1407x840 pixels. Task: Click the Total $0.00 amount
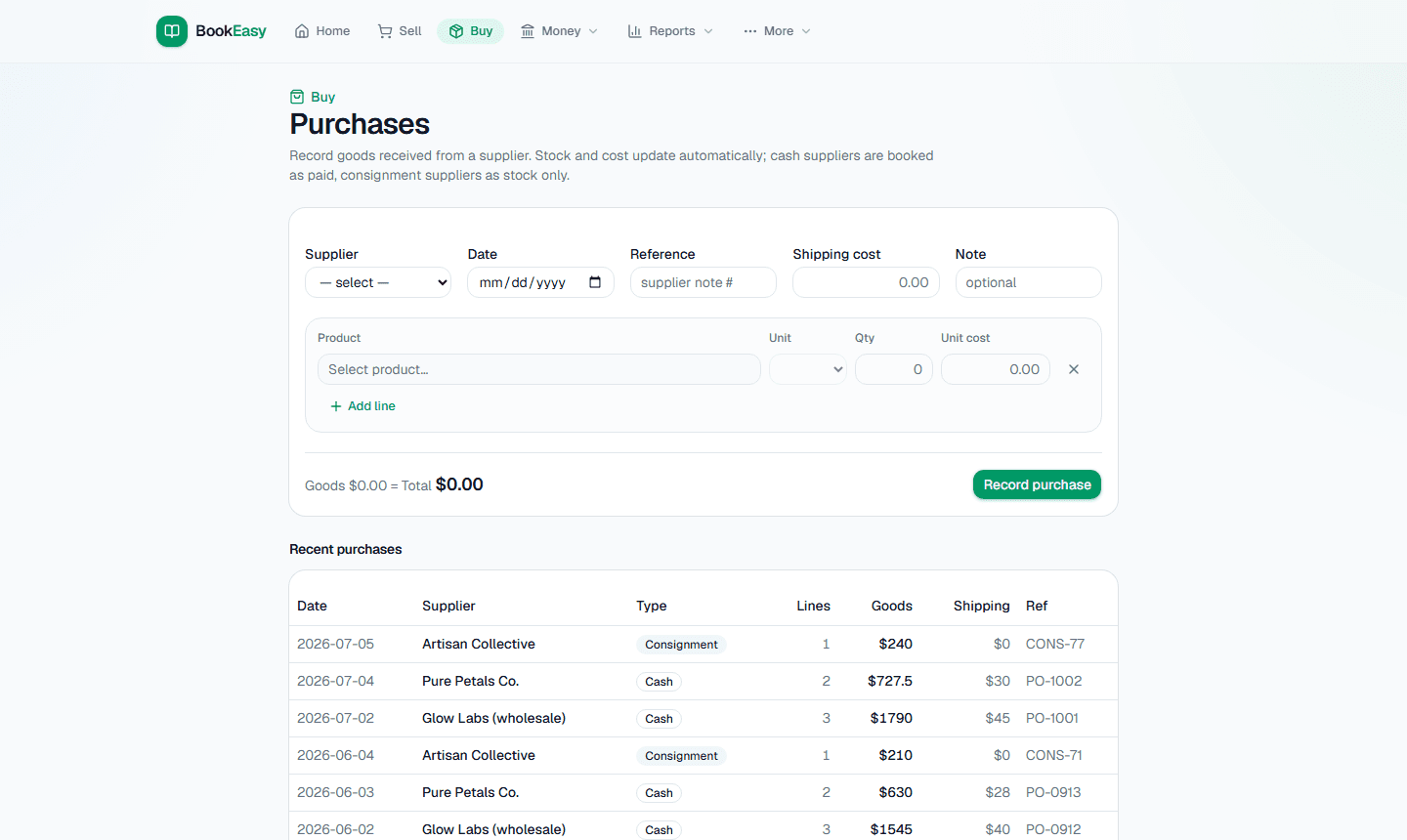coord(459,484)
